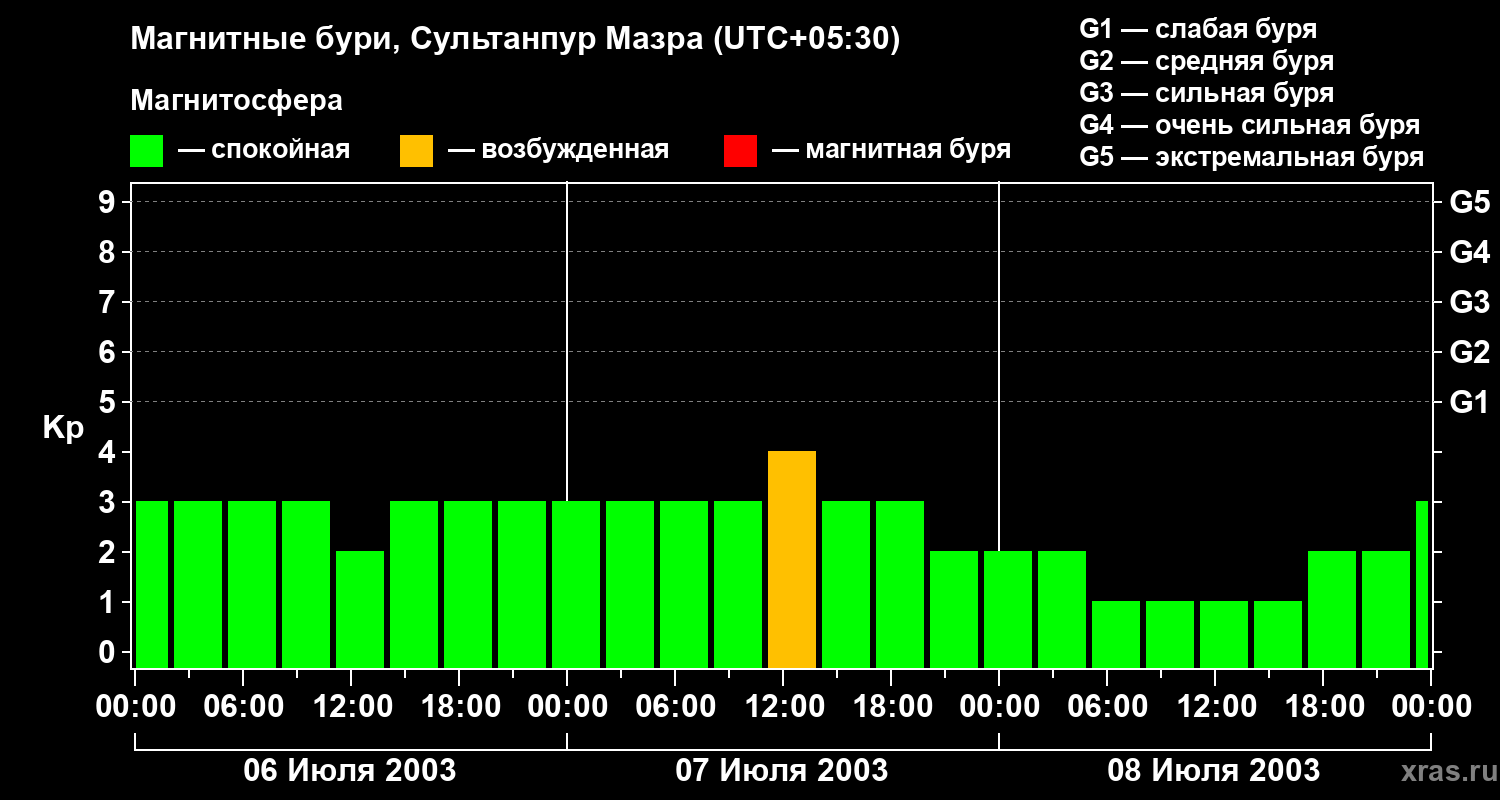Click the 'G1' label on the right axis
The width and height of the screenshot is (1500, 800).
coord(1470,403)
